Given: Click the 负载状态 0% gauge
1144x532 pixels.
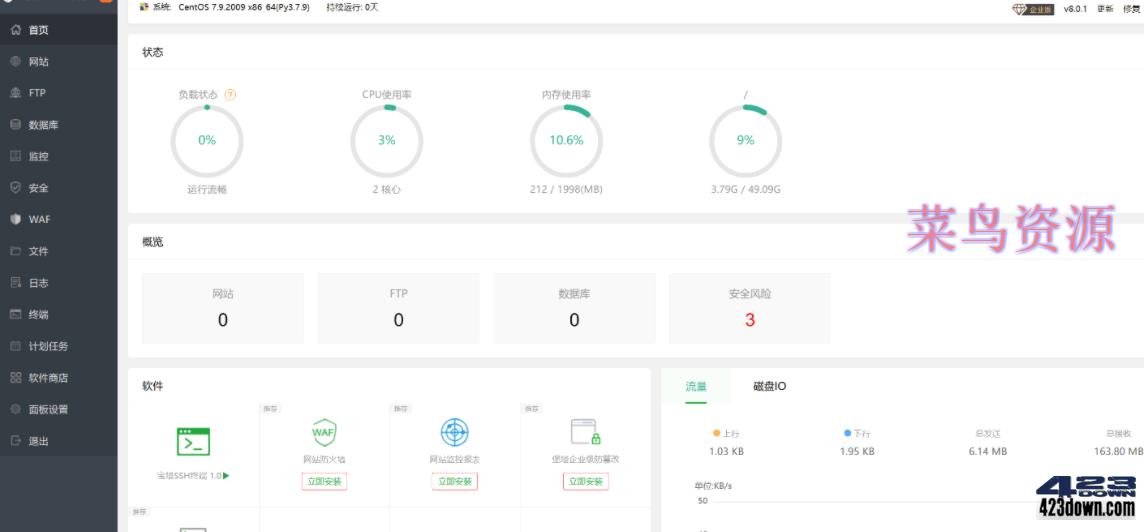Looking at the screenshot, I should point(207,140).
